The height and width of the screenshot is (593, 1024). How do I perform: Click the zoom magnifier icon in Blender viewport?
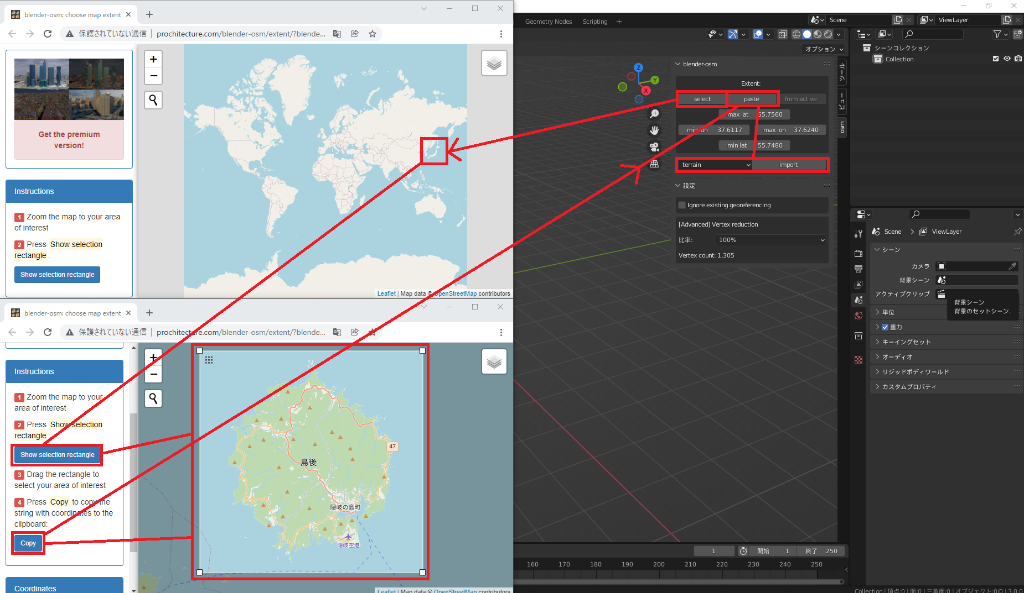tap(654, 114)
